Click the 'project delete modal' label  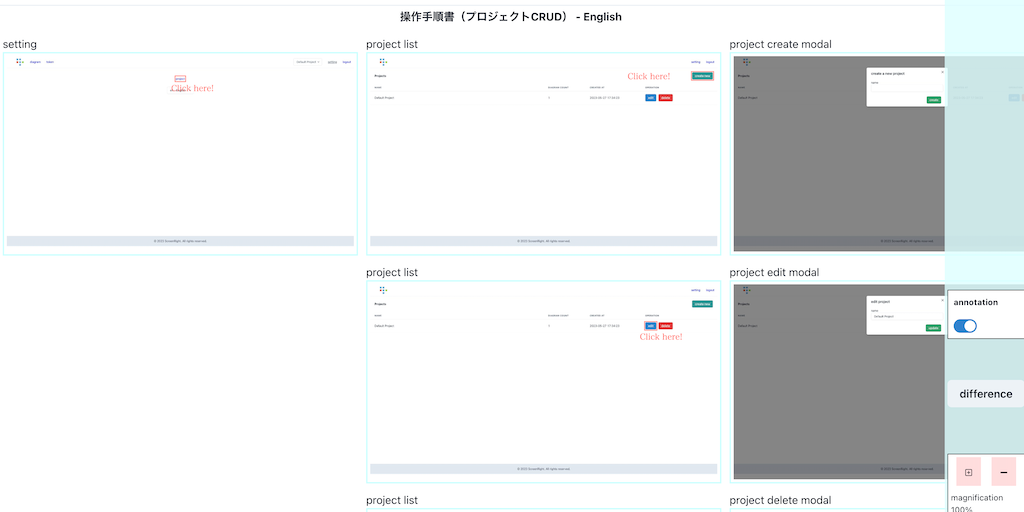pyautogui.click(x=780, y=500)
